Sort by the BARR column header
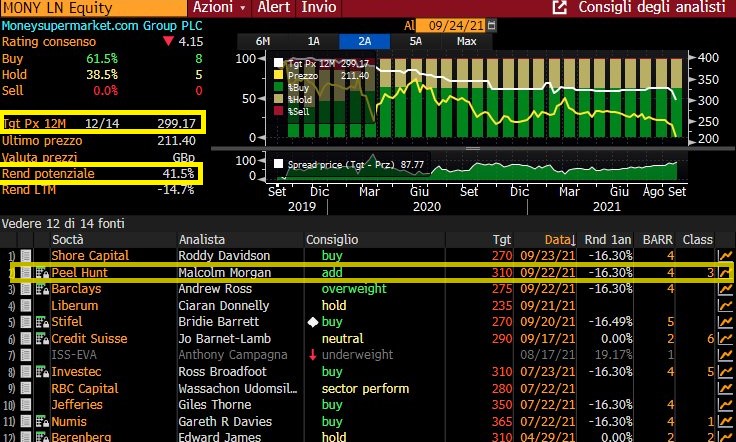736x442 pixels. [658, 240]
